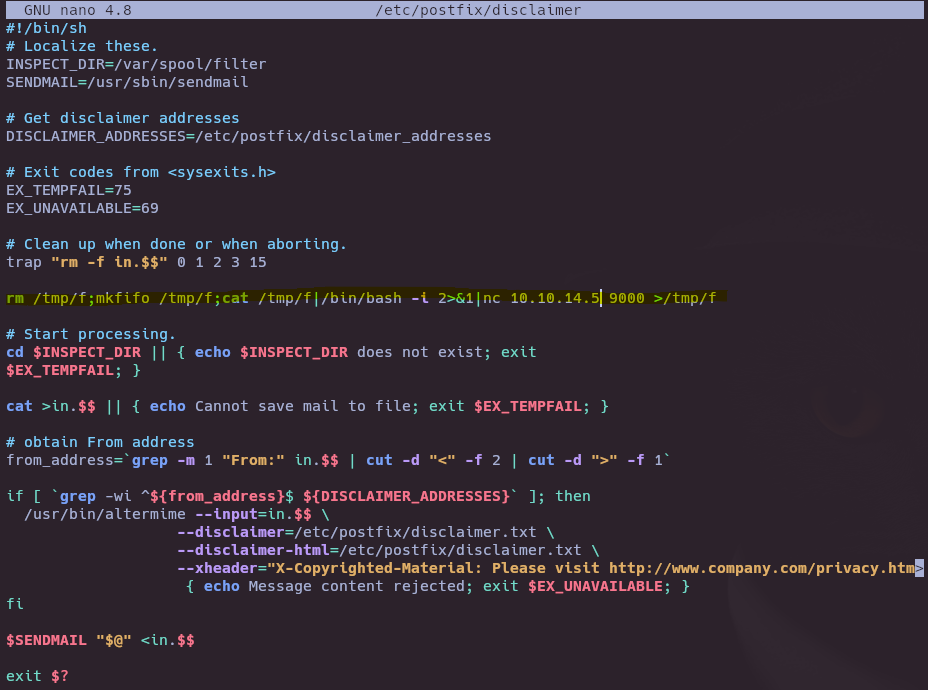Click the 'SENDMAIL=/usr/sbin/sendmail' line
Viewport: 928px width, 690px height.
pos(127,82)
